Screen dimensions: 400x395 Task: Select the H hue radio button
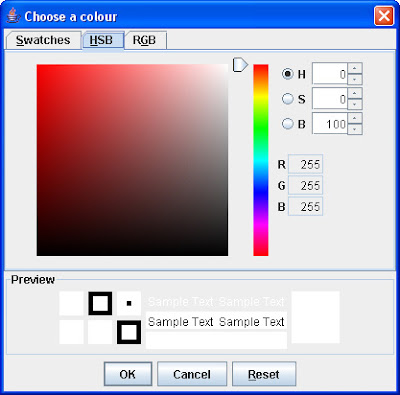pyautogui.click(x=288, y=74)
